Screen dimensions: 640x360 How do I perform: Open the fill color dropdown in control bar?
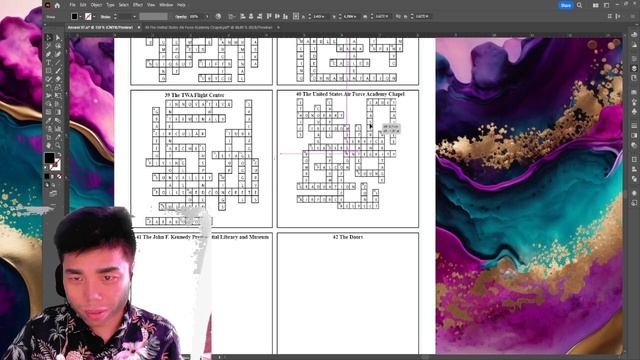point(80,16)
